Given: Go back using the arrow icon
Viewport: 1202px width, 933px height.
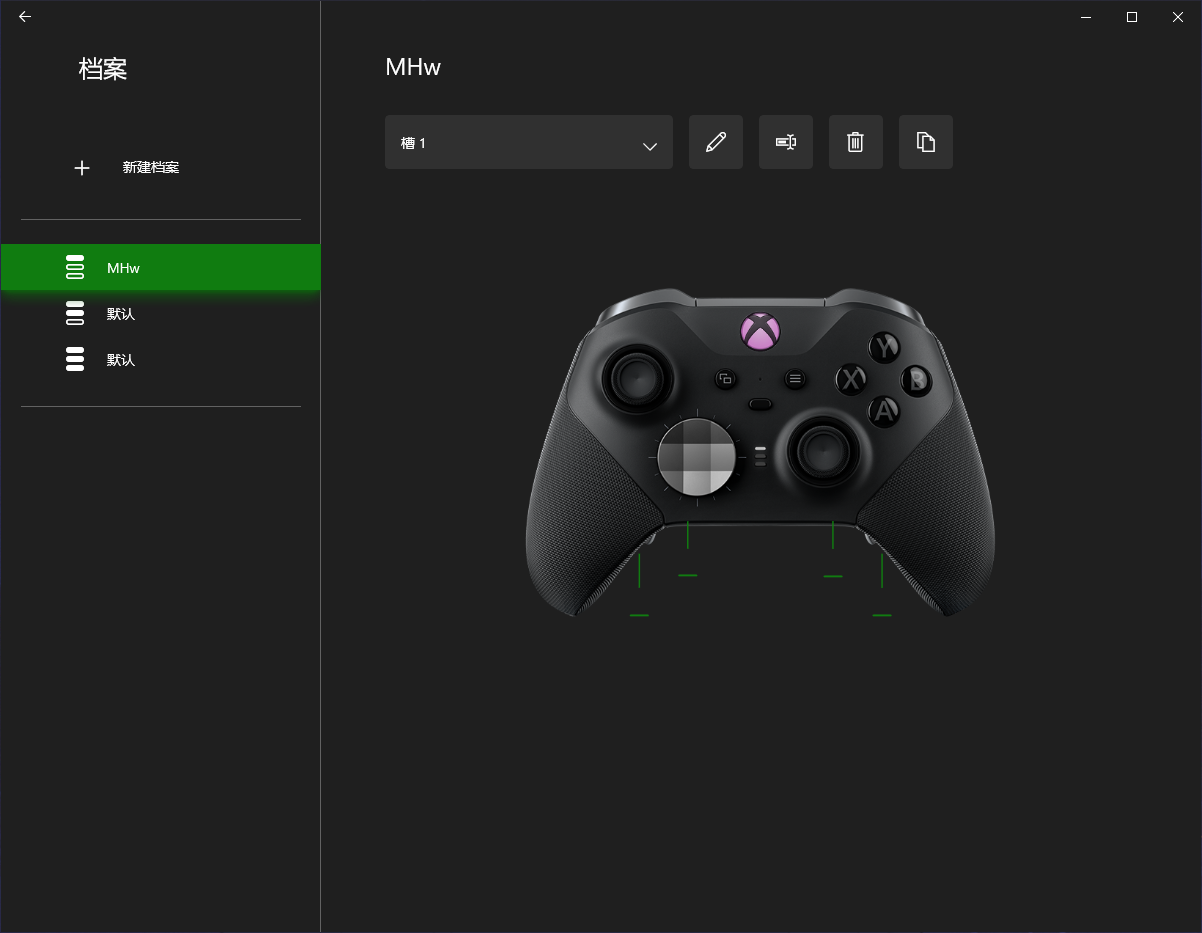Looking at the screenshot, I should tap(25, 17).
